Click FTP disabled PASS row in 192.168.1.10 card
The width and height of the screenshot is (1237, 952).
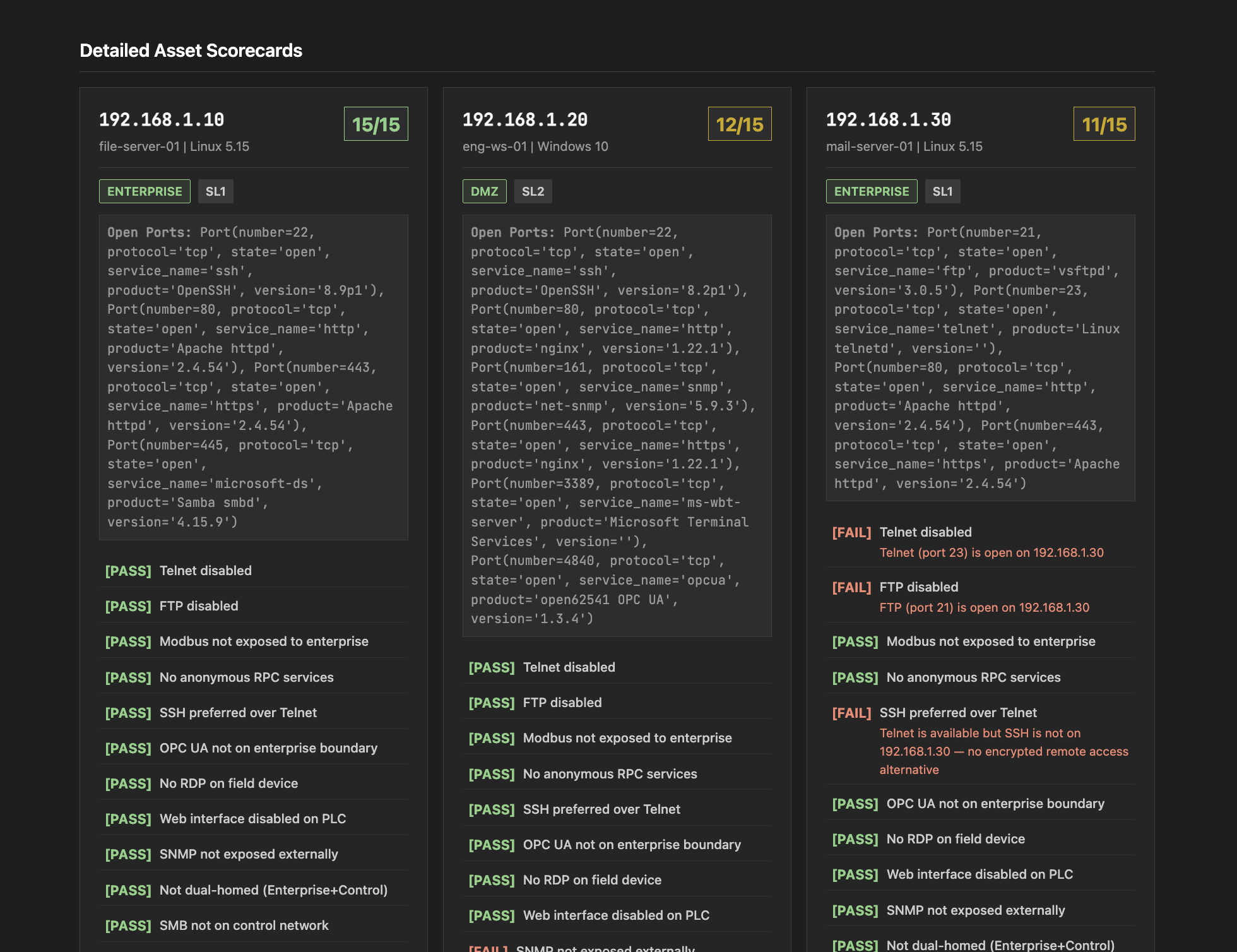tap(254, 606)
